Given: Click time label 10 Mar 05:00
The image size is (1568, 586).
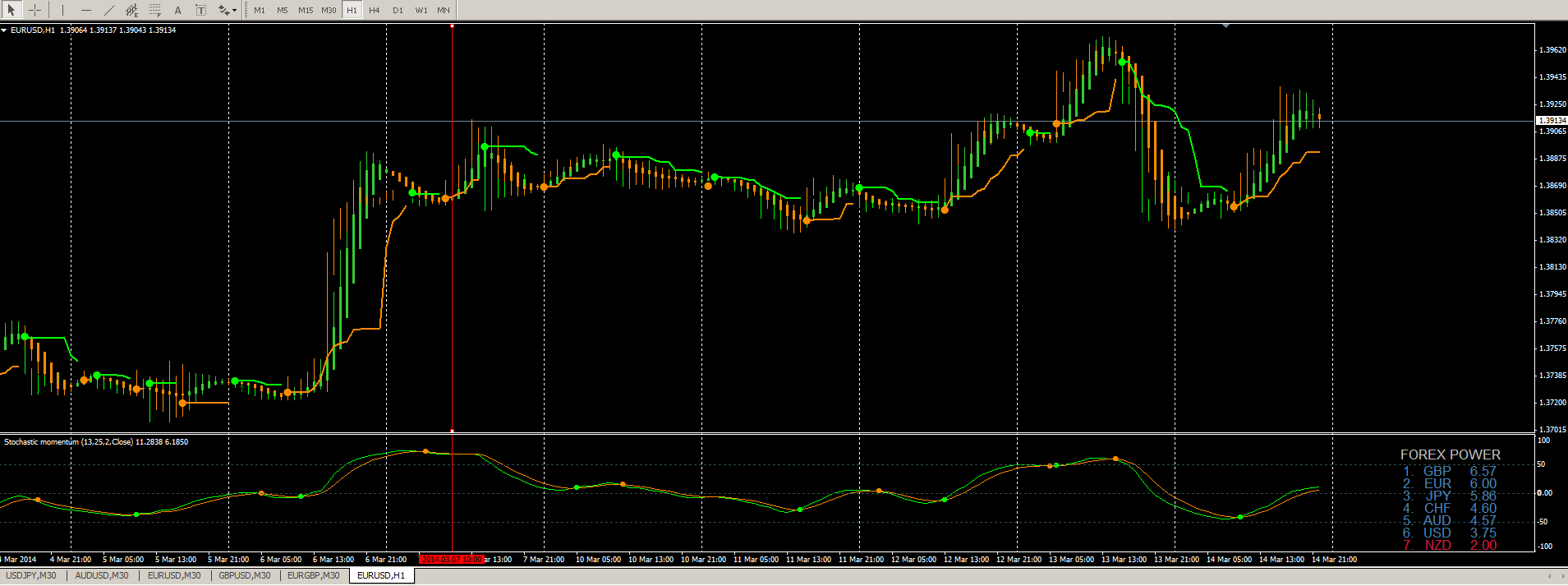Looking at the screenshot, I should click(x=598, y=560).
